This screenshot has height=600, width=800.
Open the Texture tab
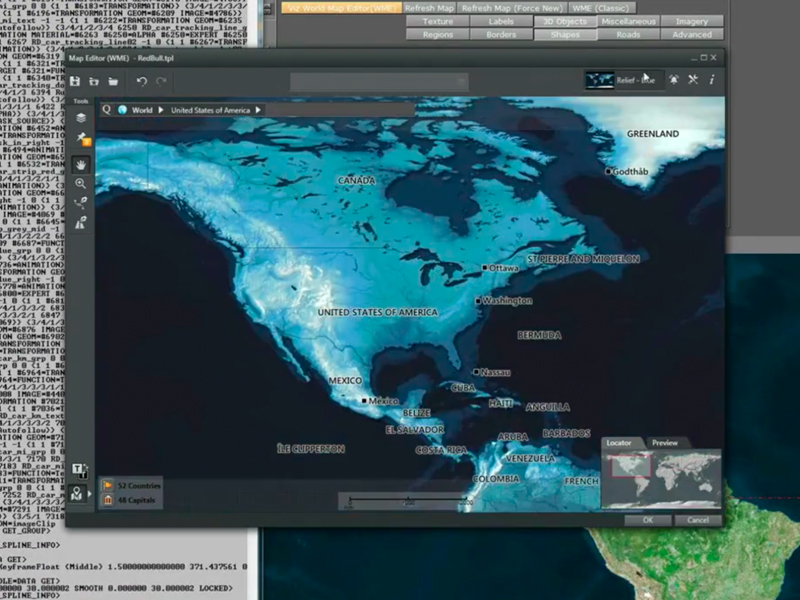click(437, 21)
